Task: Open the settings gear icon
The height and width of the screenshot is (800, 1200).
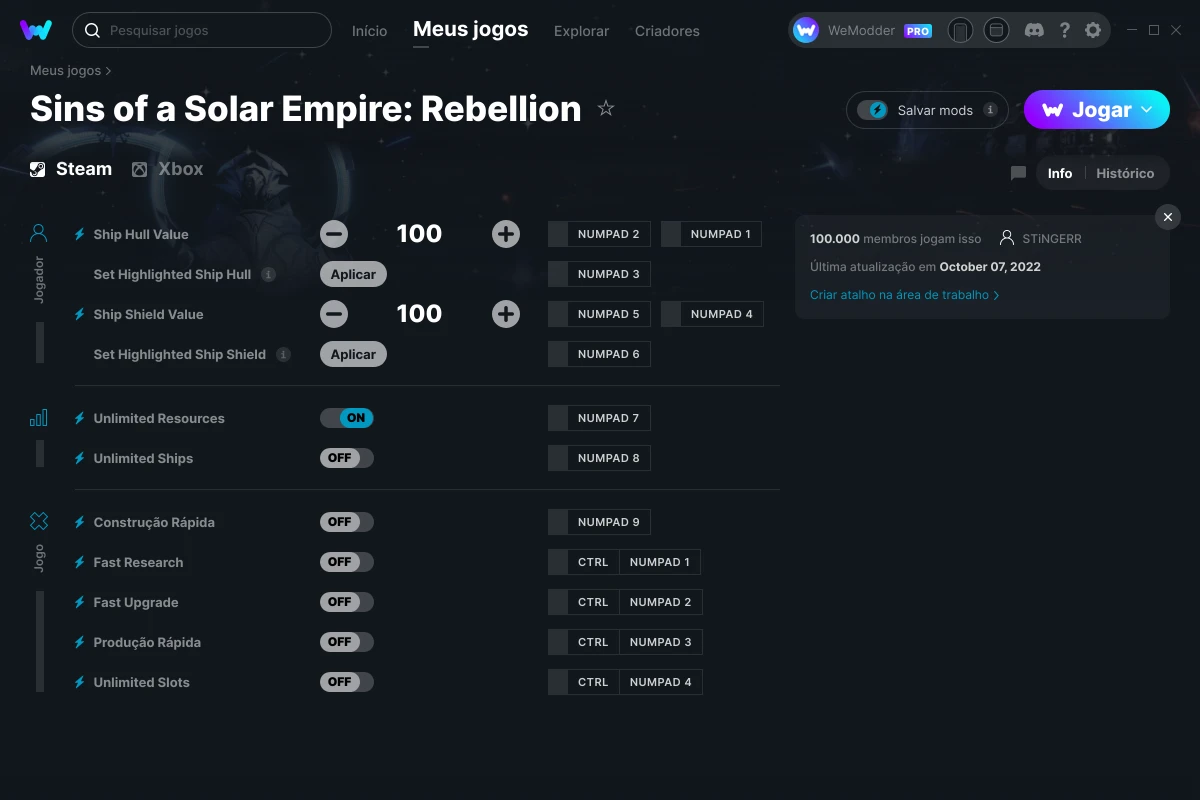Action: (1093, 30)
